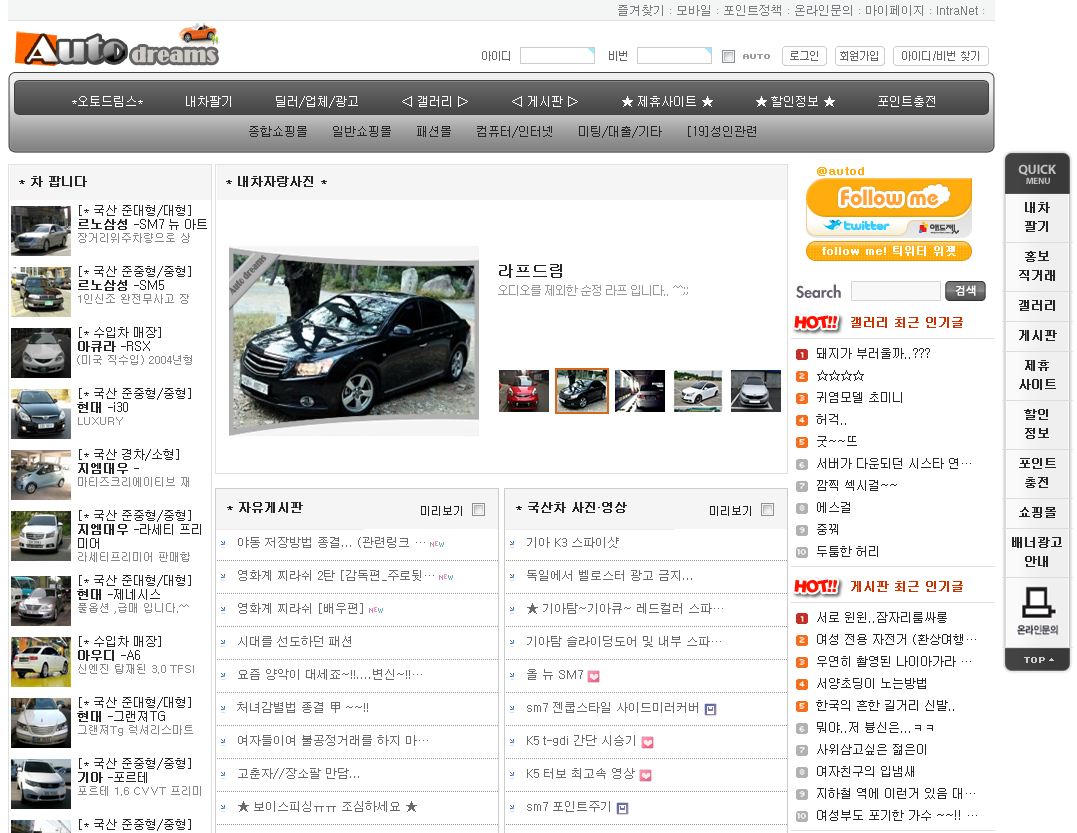Expand the 게시판 navigation menu
The width and height of the screenshot is (1077, 833).
[544, 101]
